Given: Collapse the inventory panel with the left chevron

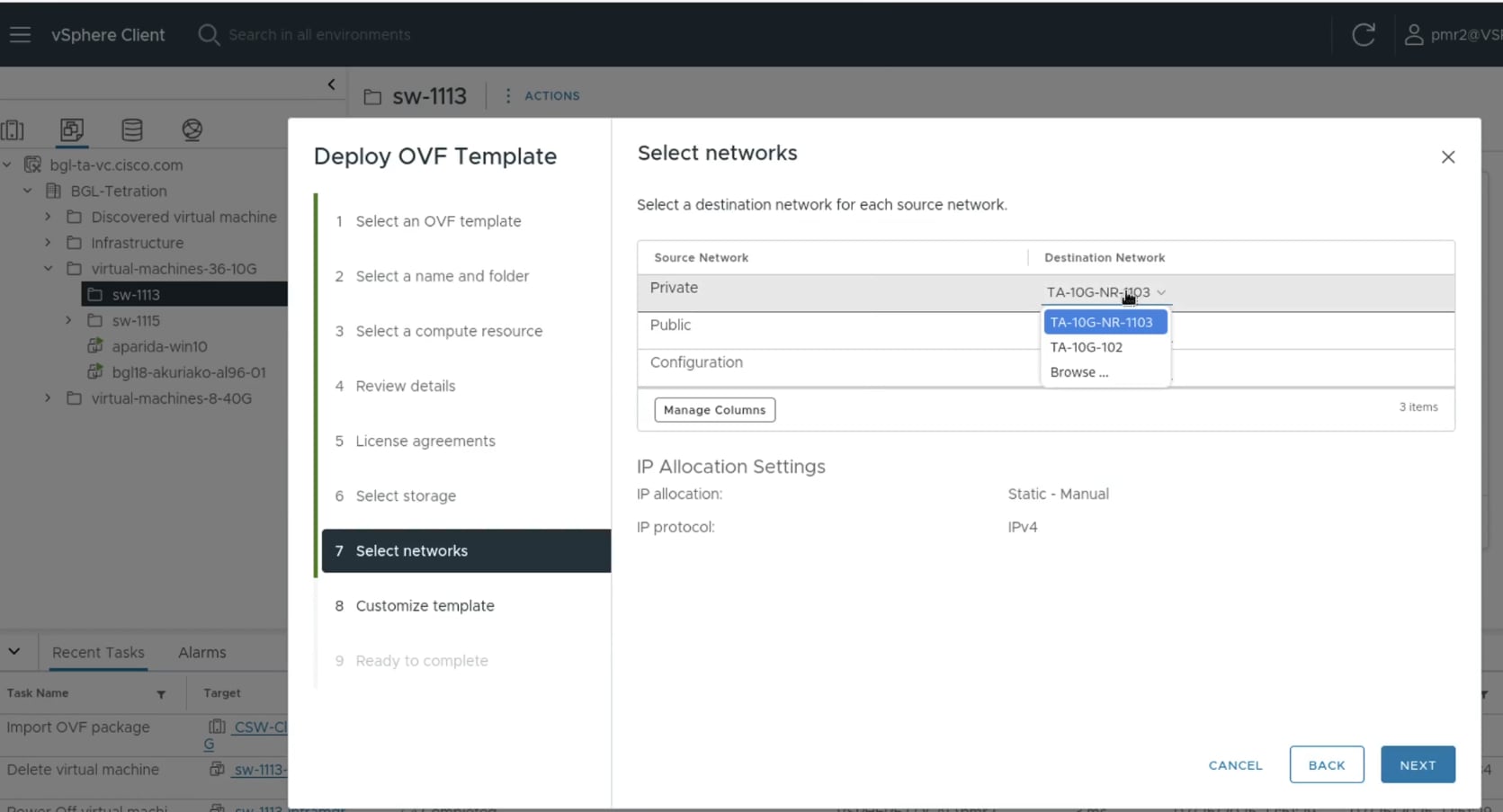Looking at the screenshot, I should coord(331,84).
